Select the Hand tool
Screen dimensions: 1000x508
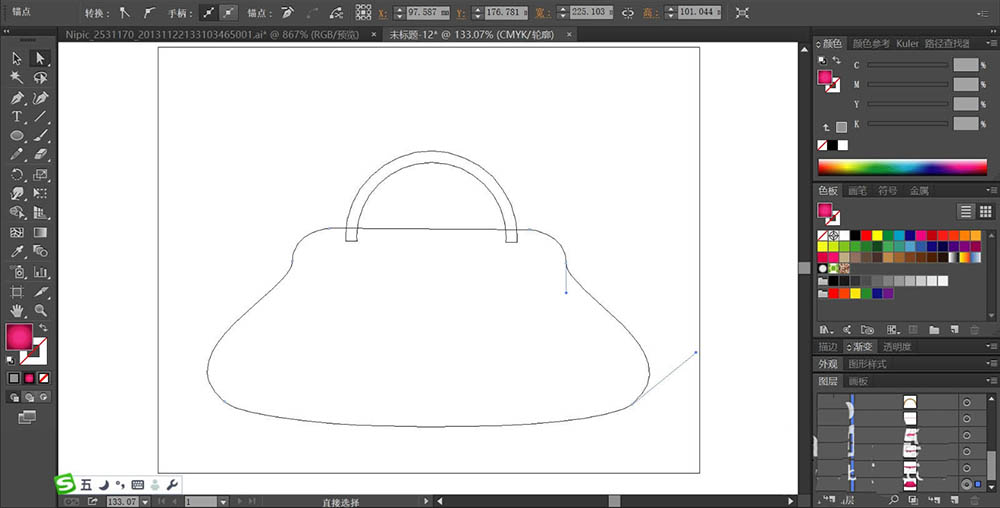[17, 311]
